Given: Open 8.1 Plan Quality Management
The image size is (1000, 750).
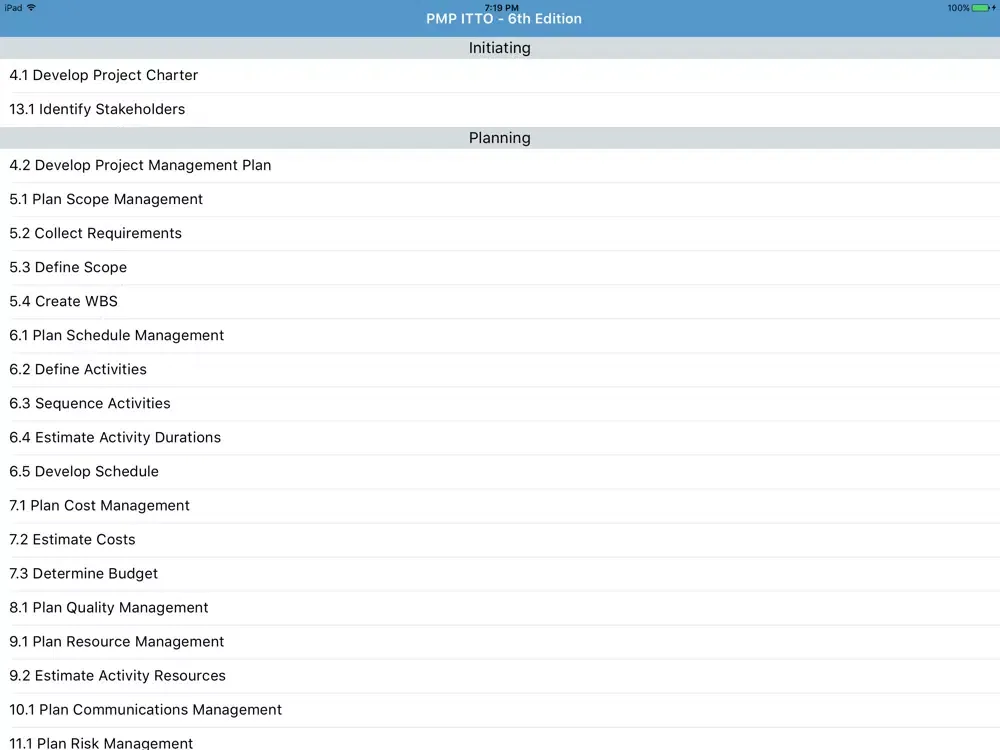Looking at the screenshot, I should (500, 608).
